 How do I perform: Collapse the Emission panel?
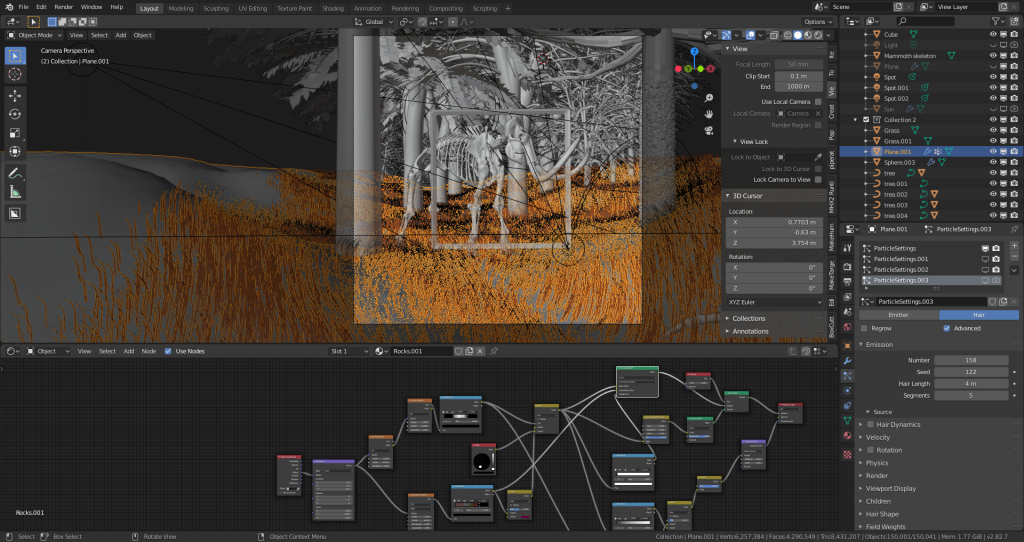click(x=879, y=344)
